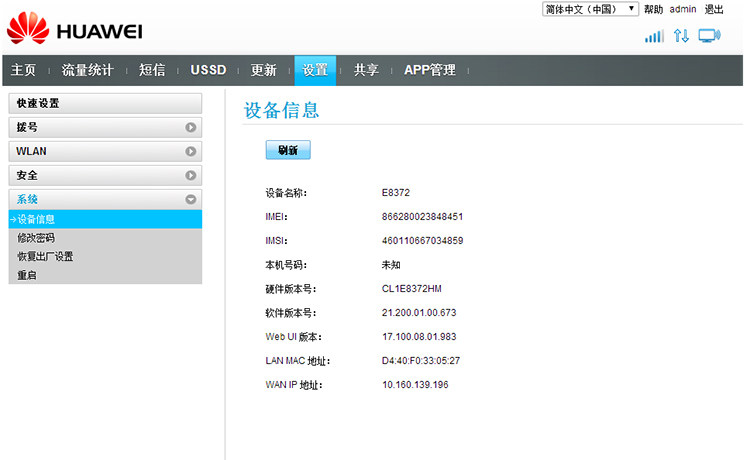Click the Web UI 版本 label

click(294, 337)
